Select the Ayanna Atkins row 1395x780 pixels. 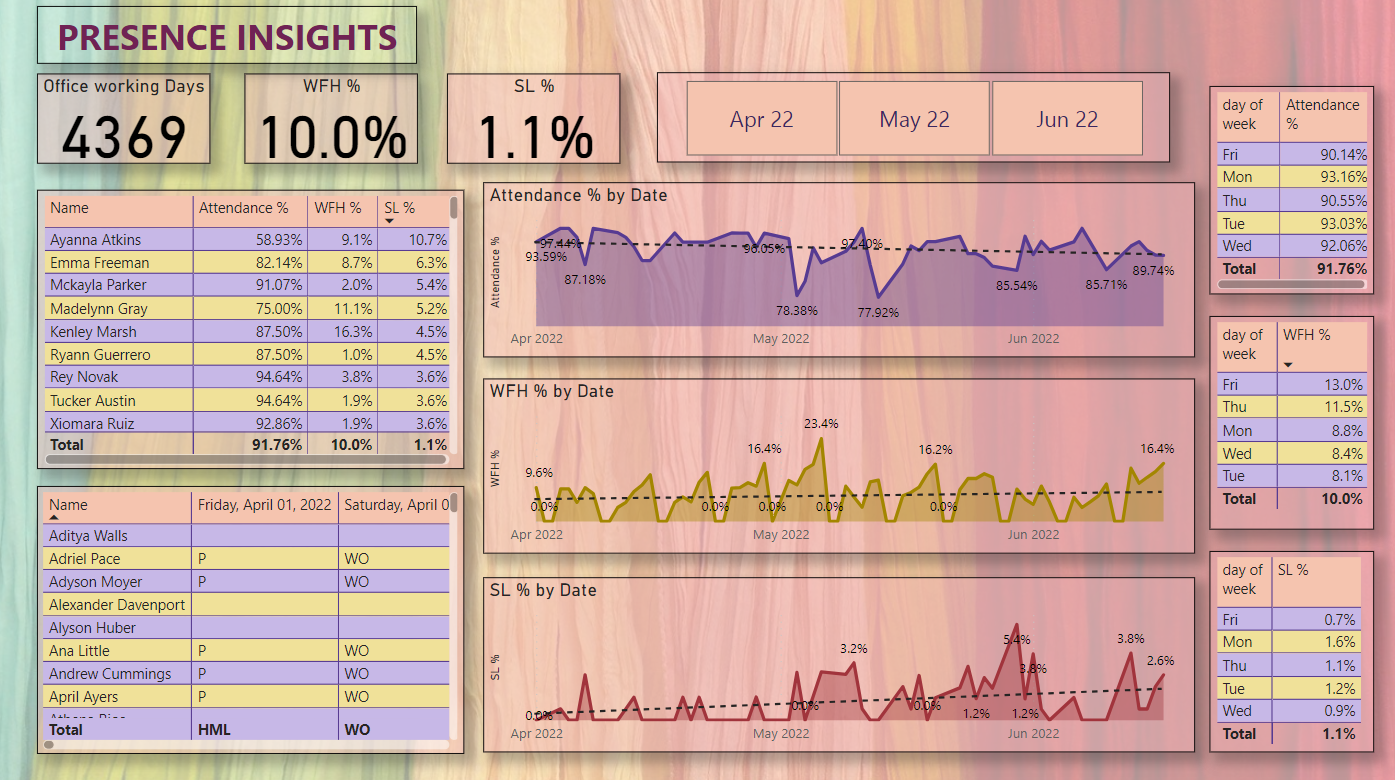click(95, 240)
